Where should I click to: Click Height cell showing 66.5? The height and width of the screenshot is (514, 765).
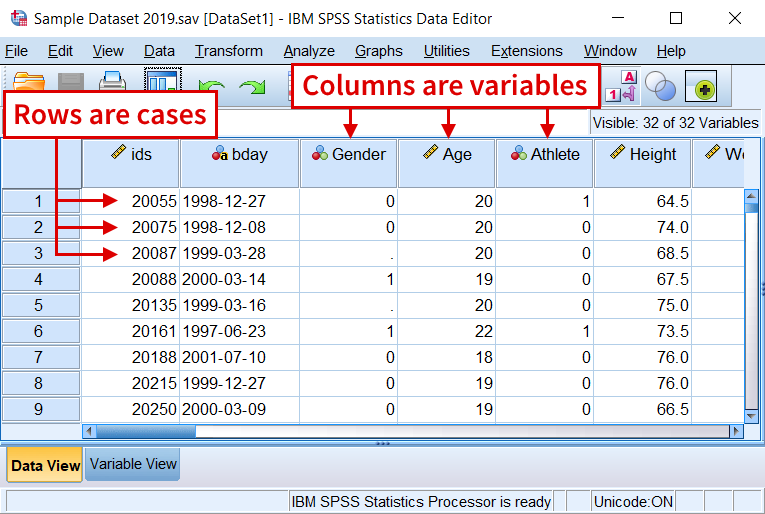(643, 409)
